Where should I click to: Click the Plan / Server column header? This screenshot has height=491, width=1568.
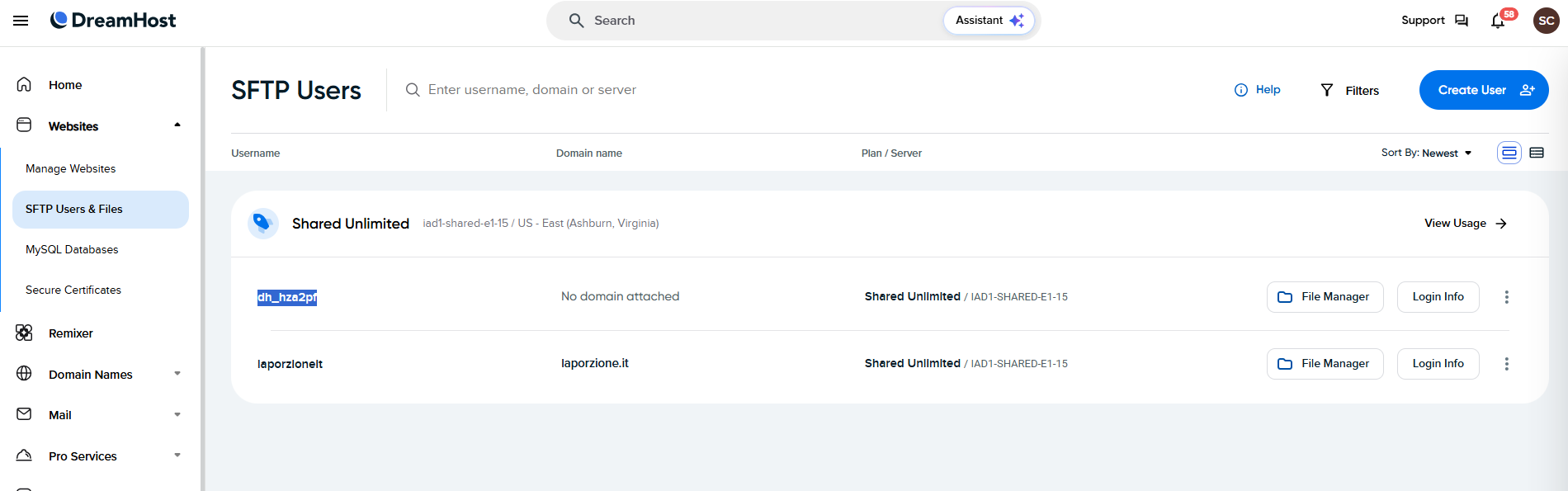(891, 153)
